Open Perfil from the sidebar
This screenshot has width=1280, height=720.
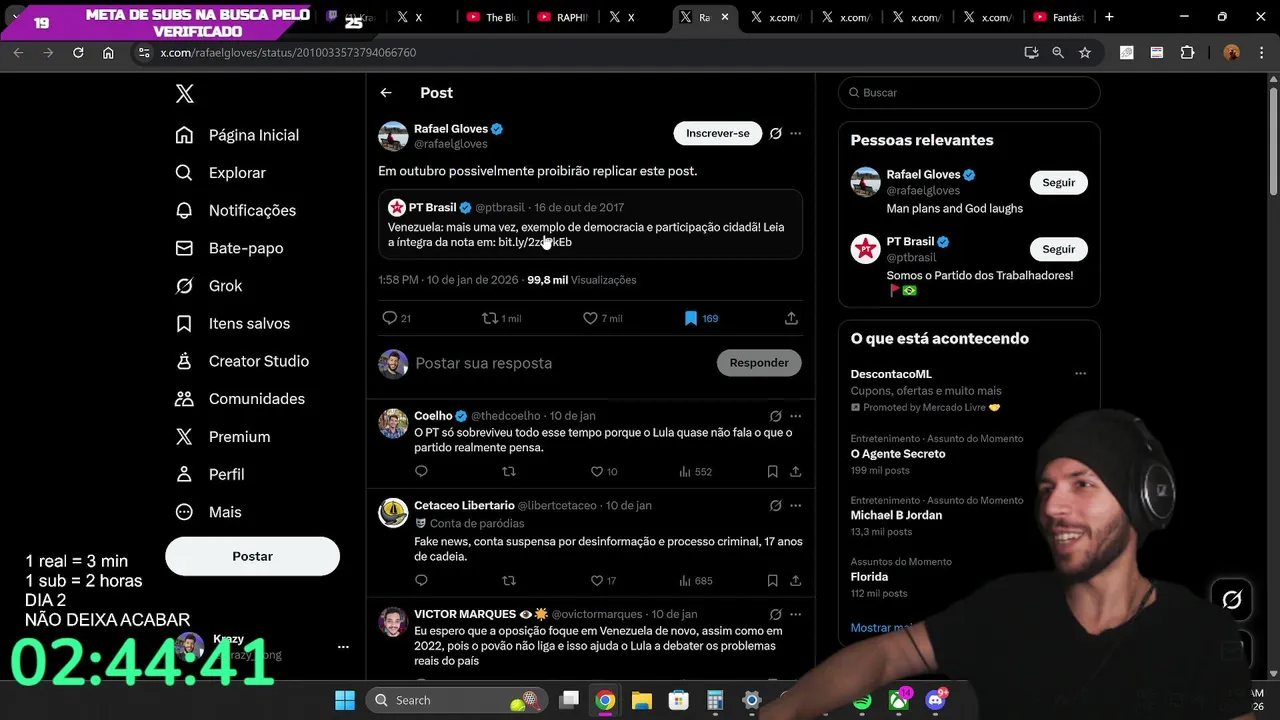[209, 474]
